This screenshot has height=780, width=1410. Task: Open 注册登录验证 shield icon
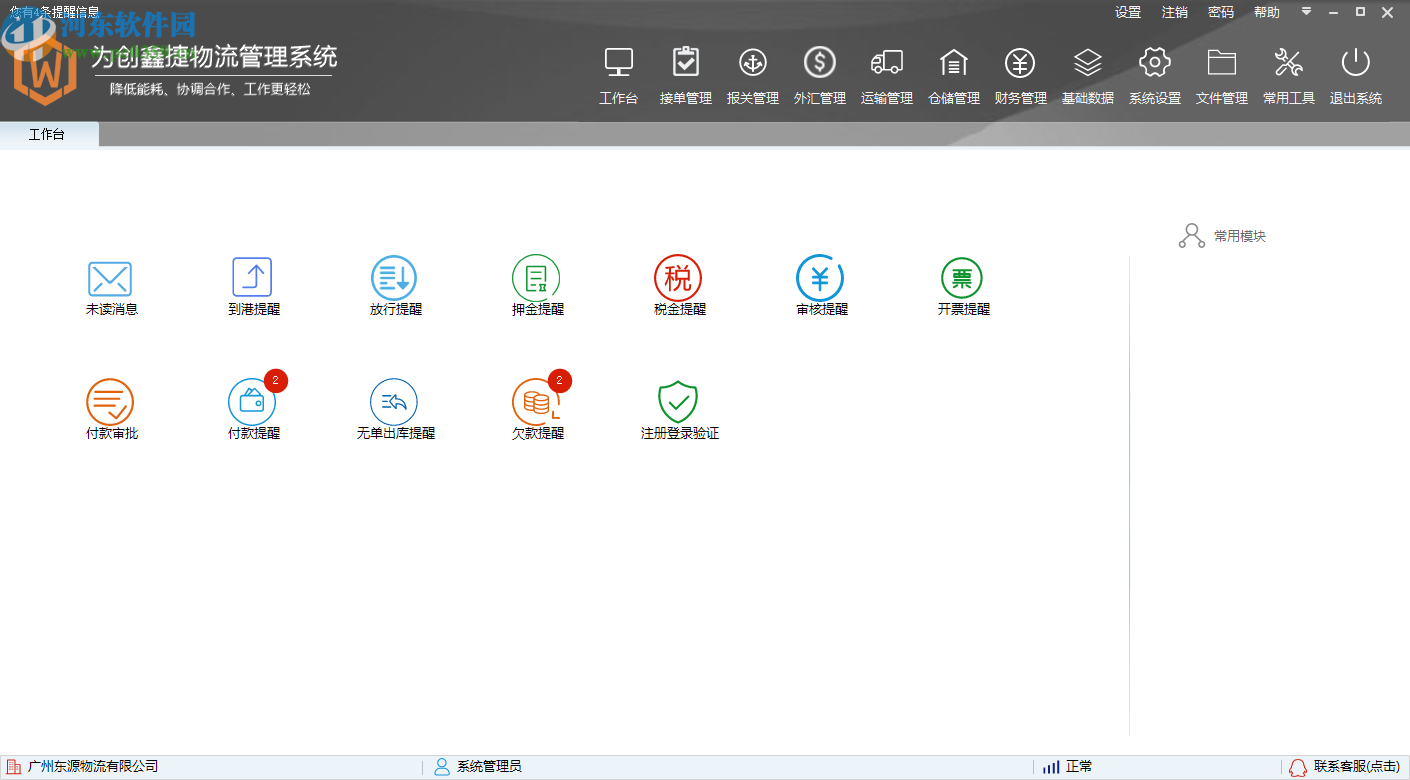[679, 402]
